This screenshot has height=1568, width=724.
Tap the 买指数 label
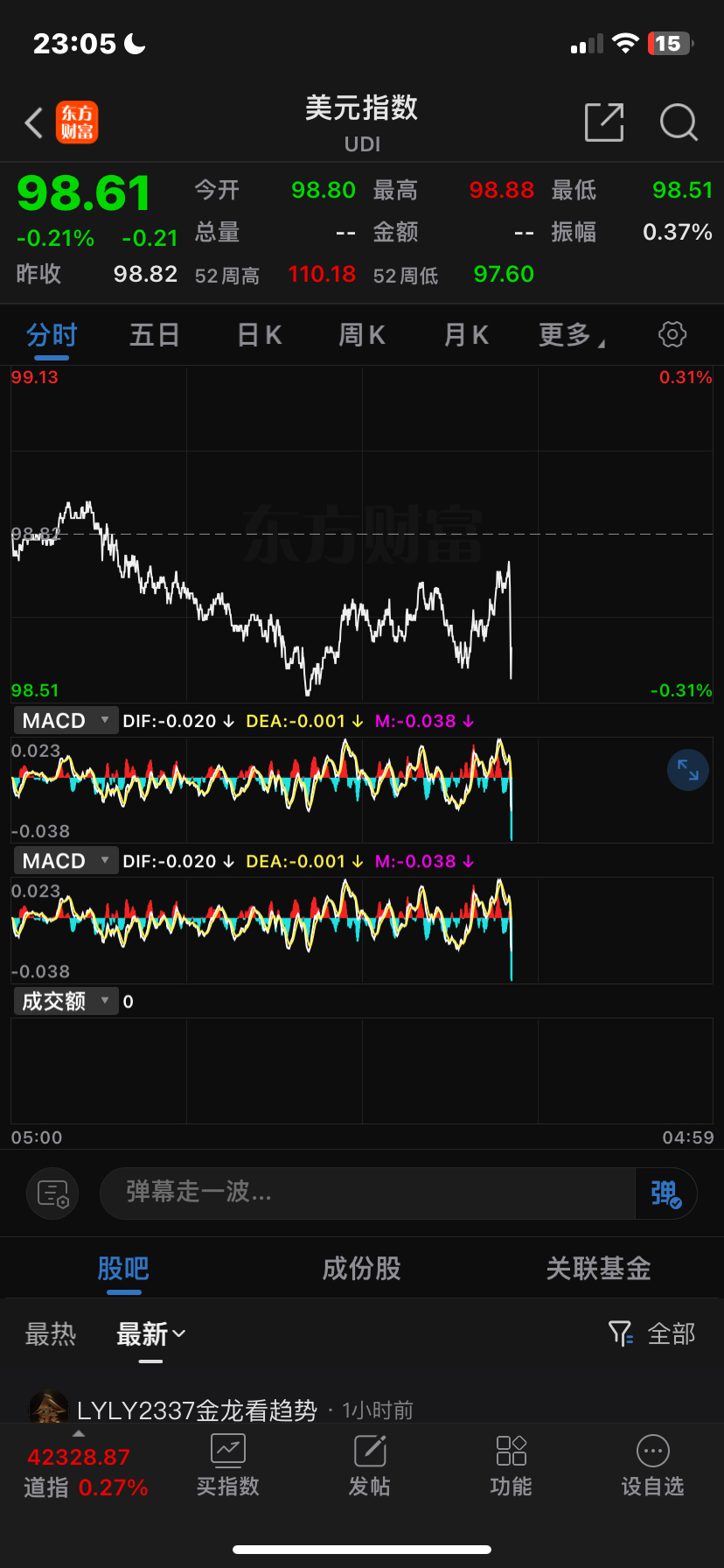[228, 1486]
